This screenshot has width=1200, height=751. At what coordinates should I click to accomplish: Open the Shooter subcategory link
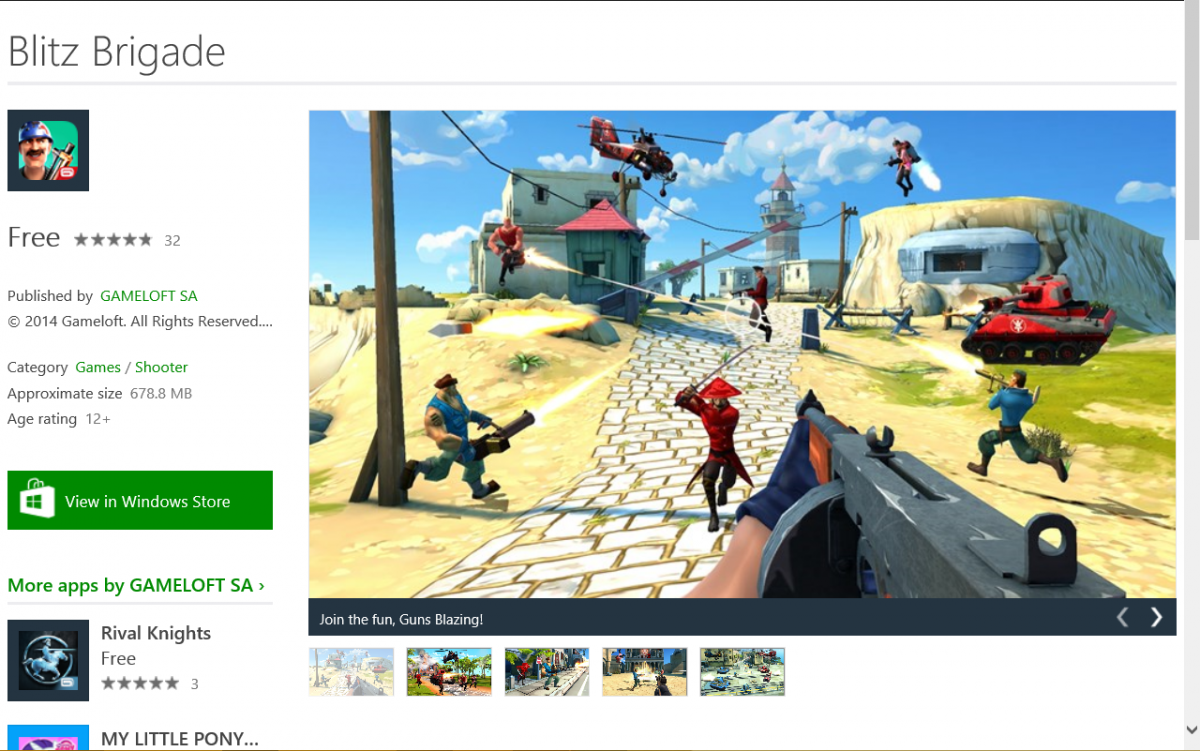click(x=161, y=367)
